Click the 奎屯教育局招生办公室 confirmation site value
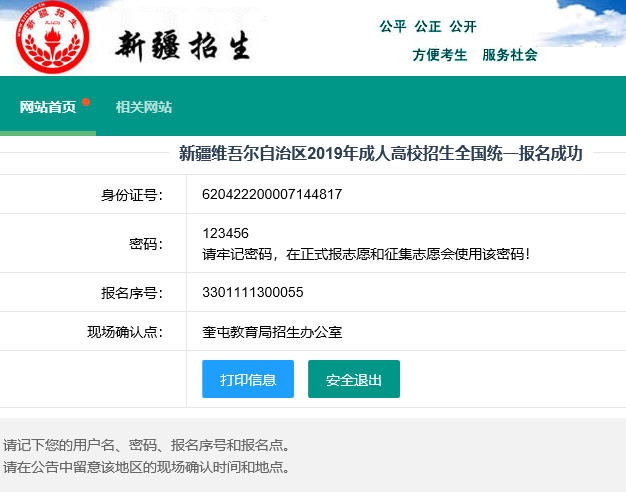Viewport: 626px width, 501px height. coord(272,331)
